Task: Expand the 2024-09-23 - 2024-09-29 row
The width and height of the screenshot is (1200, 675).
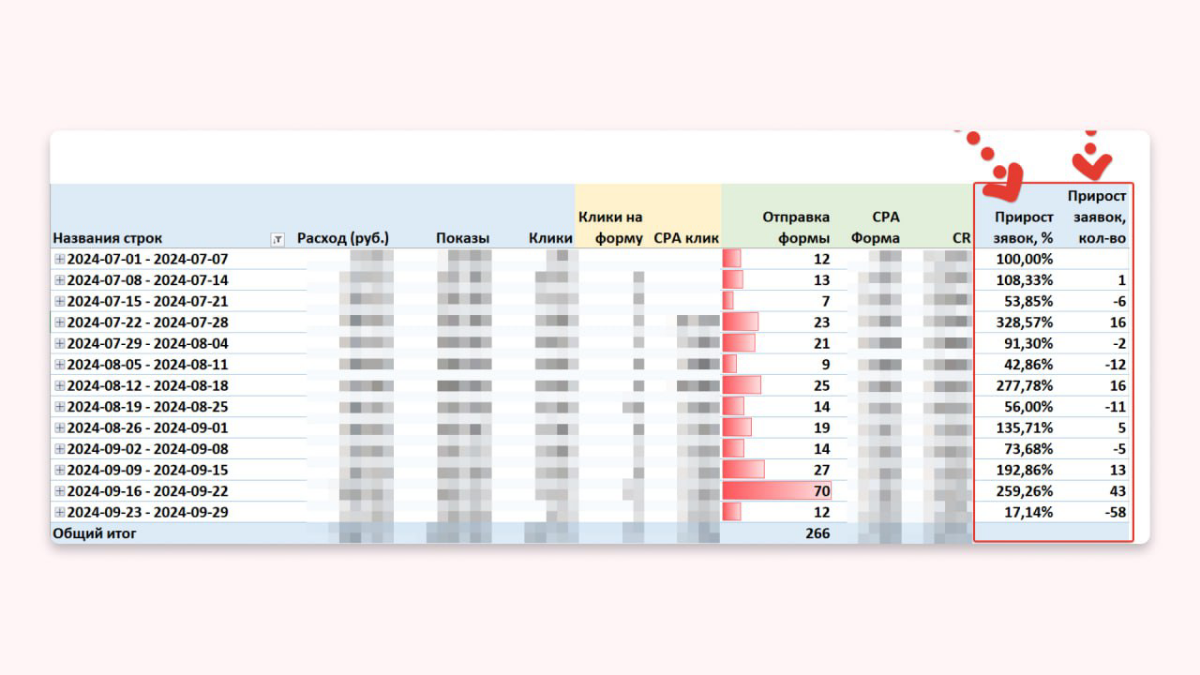Action: [x=59, y=512]
